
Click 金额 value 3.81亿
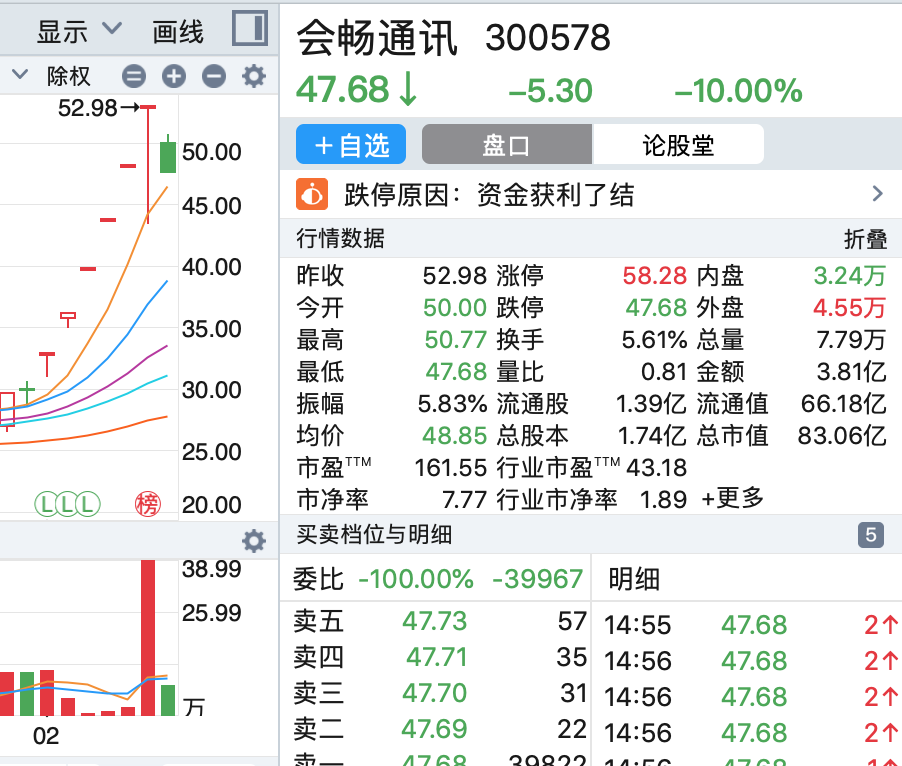tap(852, 371)
